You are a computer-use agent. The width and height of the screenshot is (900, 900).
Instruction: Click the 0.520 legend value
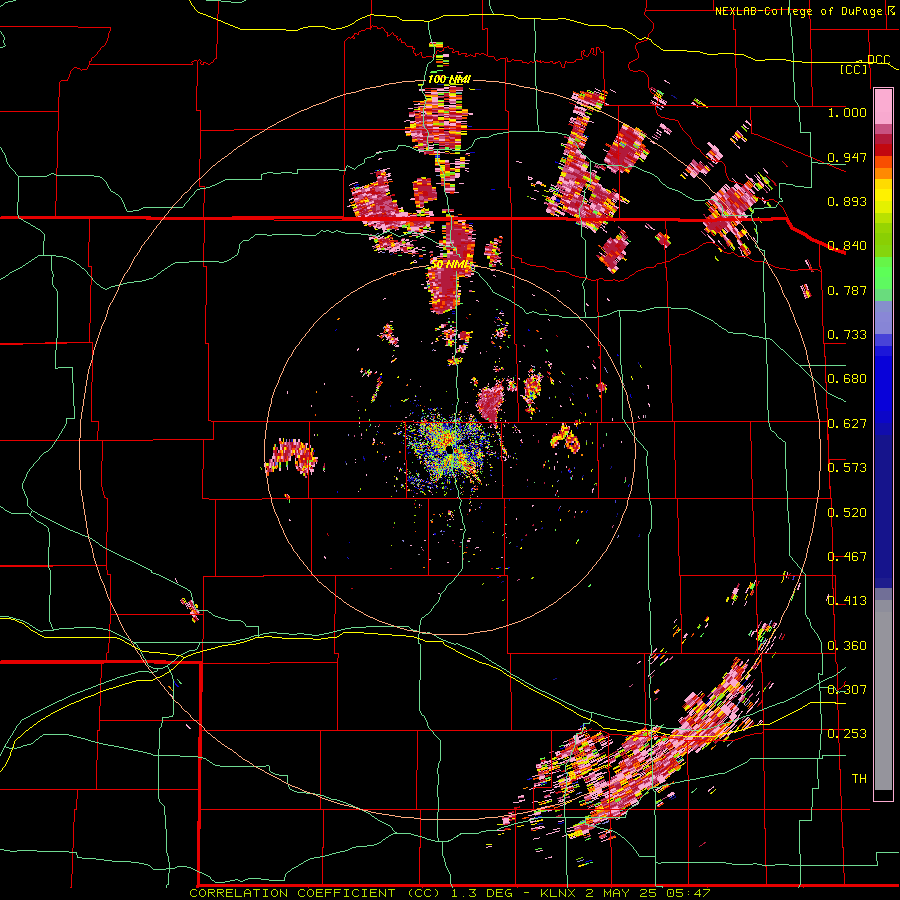(x=847, y=513)
